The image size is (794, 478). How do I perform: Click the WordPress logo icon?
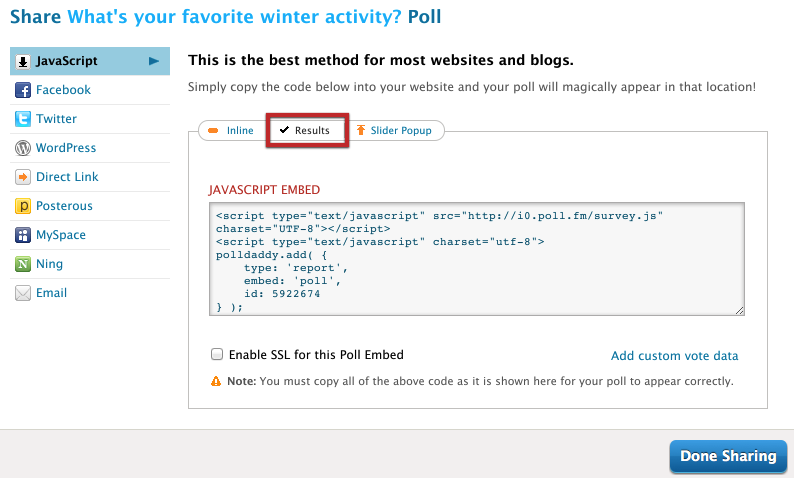tap(22, 148)
